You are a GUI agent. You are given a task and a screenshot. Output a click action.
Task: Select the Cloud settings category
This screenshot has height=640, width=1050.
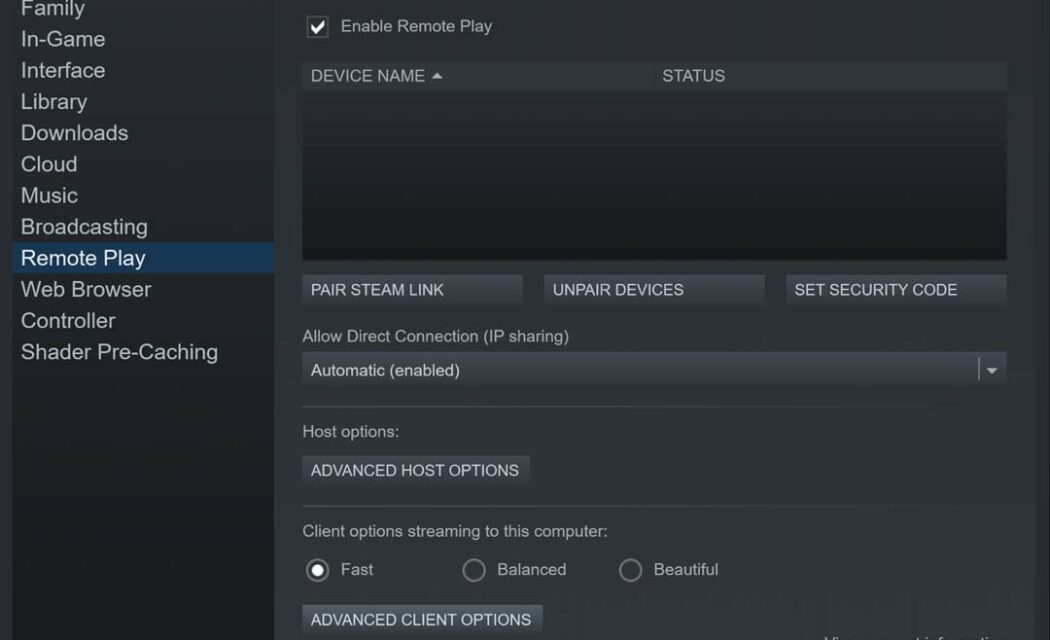[143, 164]
